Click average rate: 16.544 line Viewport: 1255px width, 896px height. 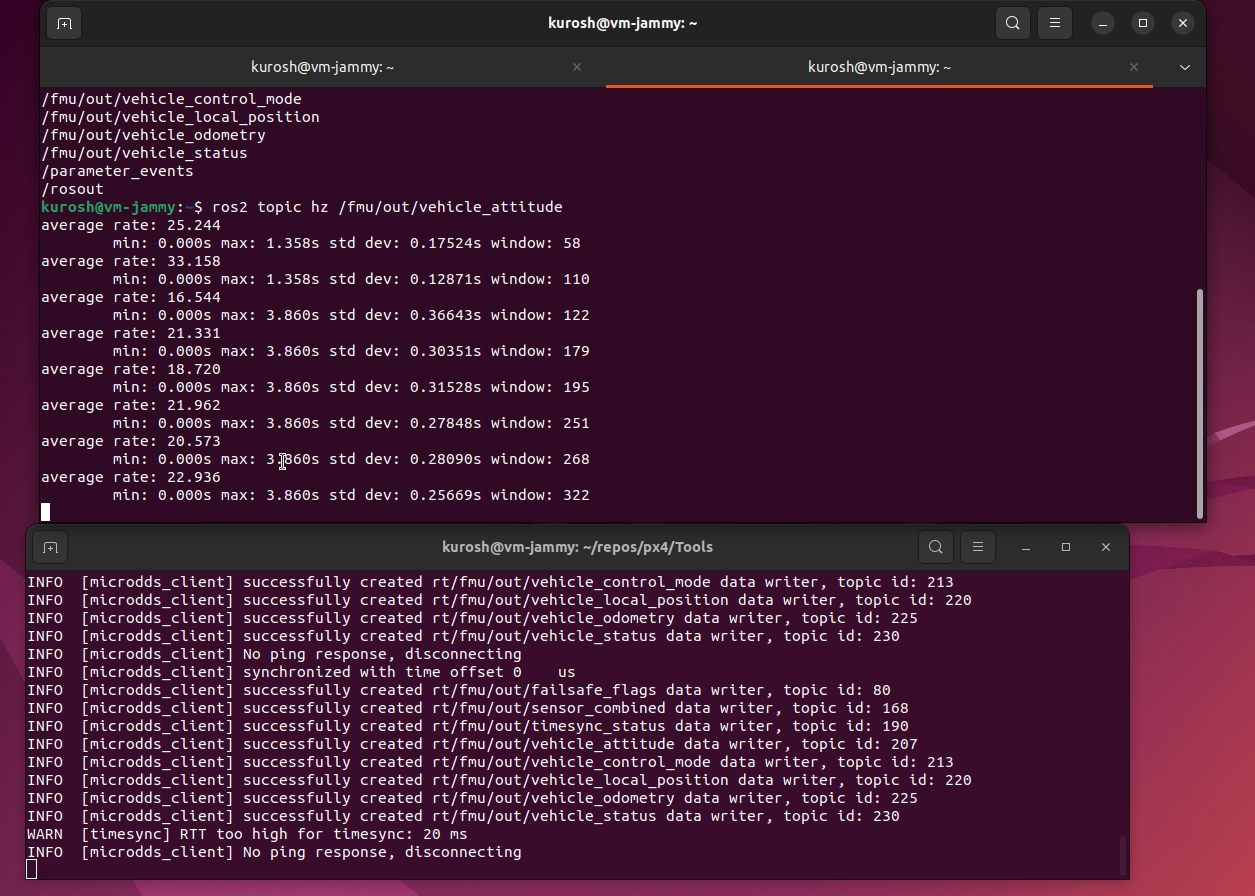coord(131,297)
